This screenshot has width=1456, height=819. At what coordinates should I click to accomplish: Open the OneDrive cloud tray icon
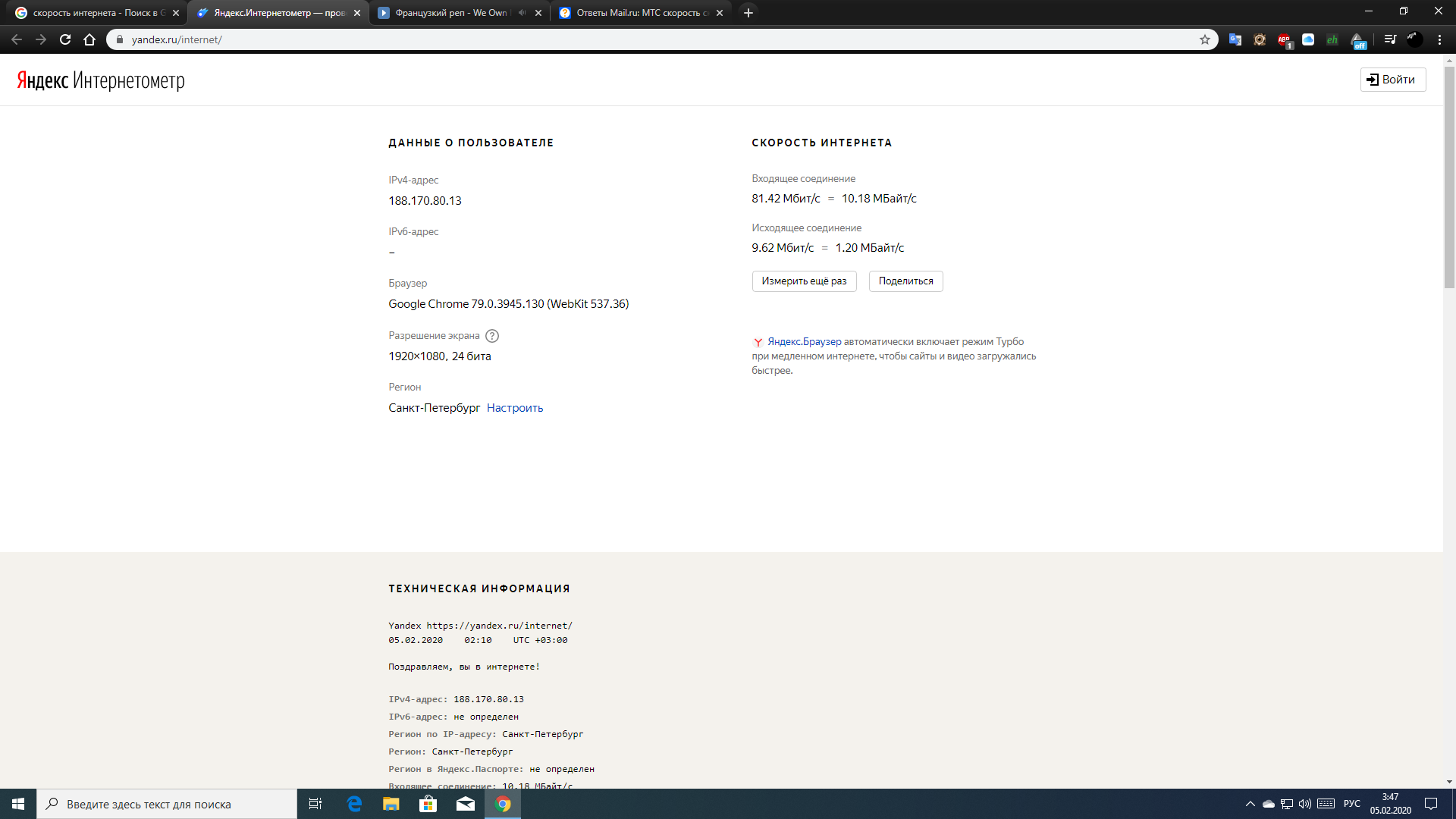coord(1269,804)
